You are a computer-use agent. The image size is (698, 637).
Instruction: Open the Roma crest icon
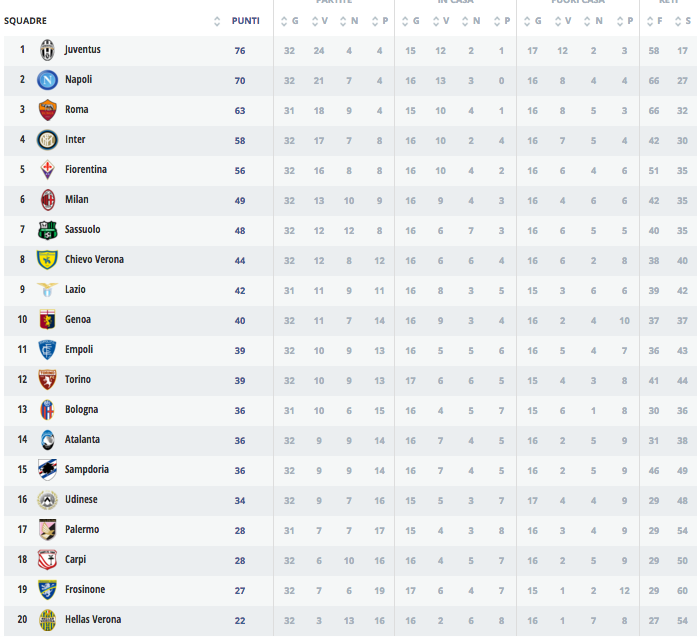coord(47,110)
